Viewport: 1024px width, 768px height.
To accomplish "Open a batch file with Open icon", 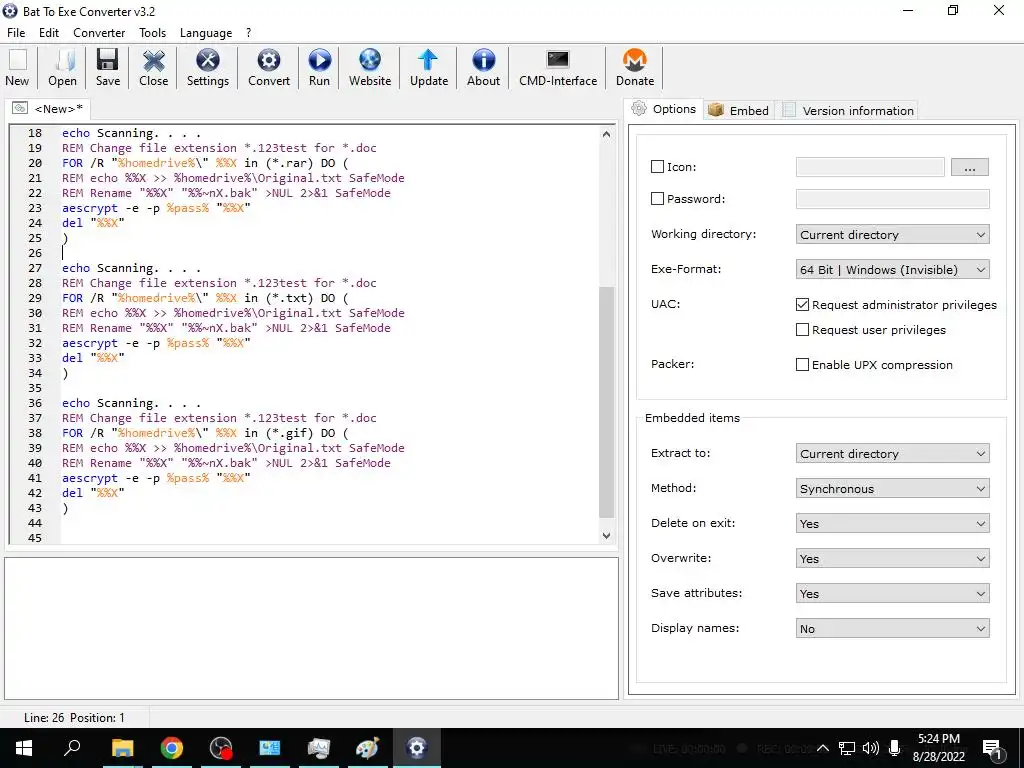I will pyautogui.click(x=62, y=67).
